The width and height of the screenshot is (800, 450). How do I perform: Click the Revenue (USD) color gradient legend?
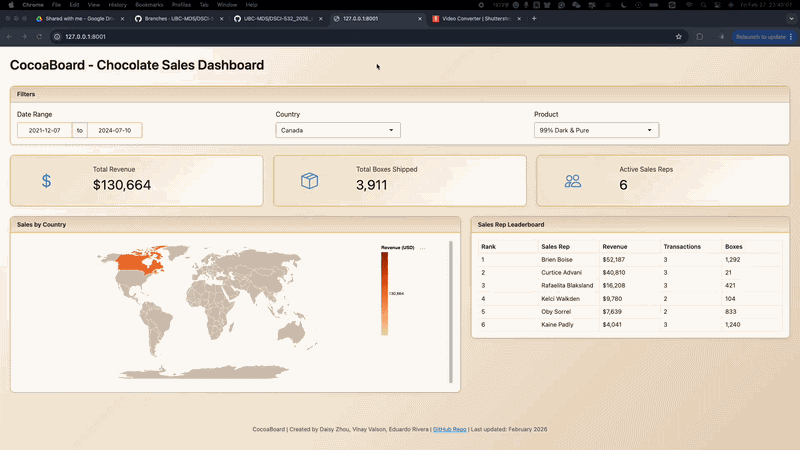click(x=384, y=292)
